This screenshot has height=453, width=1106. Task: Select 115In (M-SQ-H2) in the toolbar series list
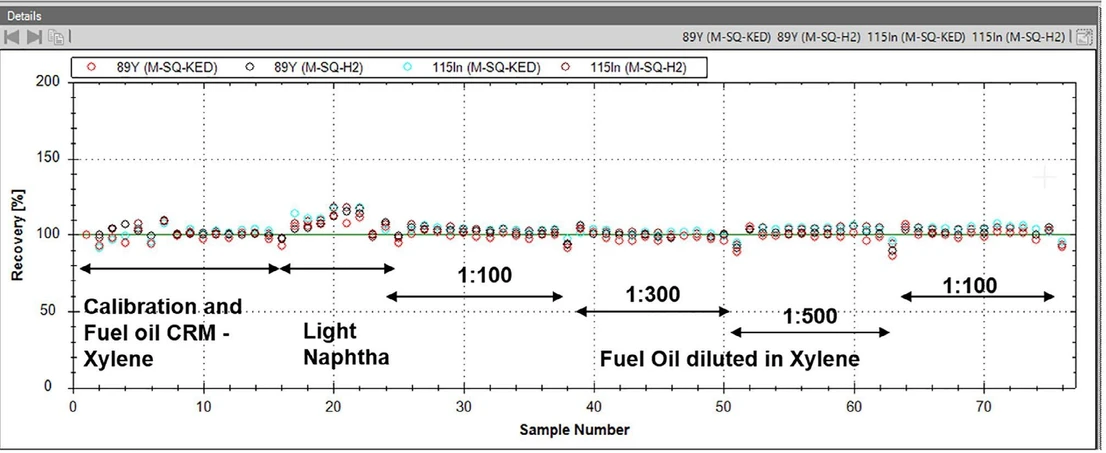1018,37
